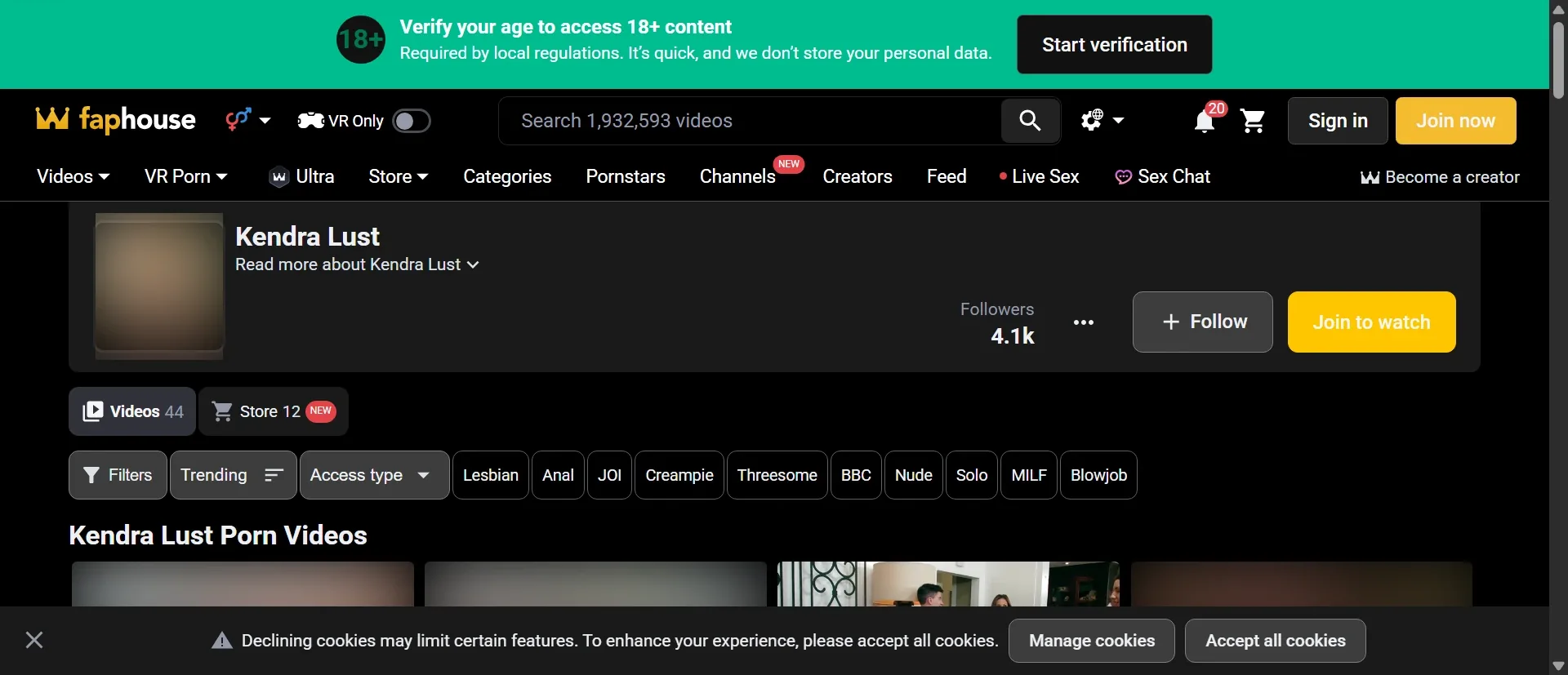Open the shopping cart in header

point(1253,121)
